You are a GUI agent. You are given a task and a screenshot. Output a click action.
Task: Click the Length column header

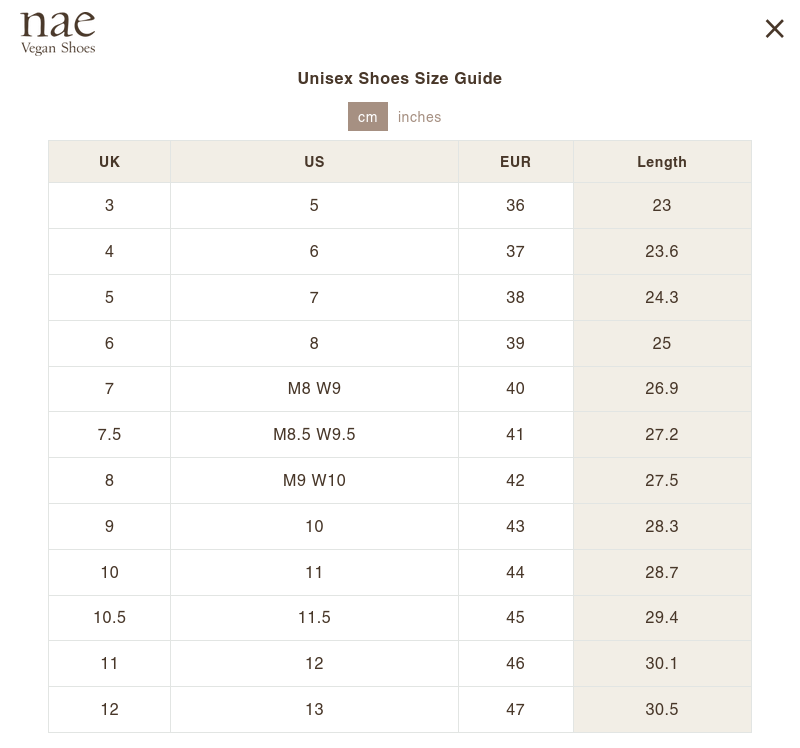coord(661,162)
